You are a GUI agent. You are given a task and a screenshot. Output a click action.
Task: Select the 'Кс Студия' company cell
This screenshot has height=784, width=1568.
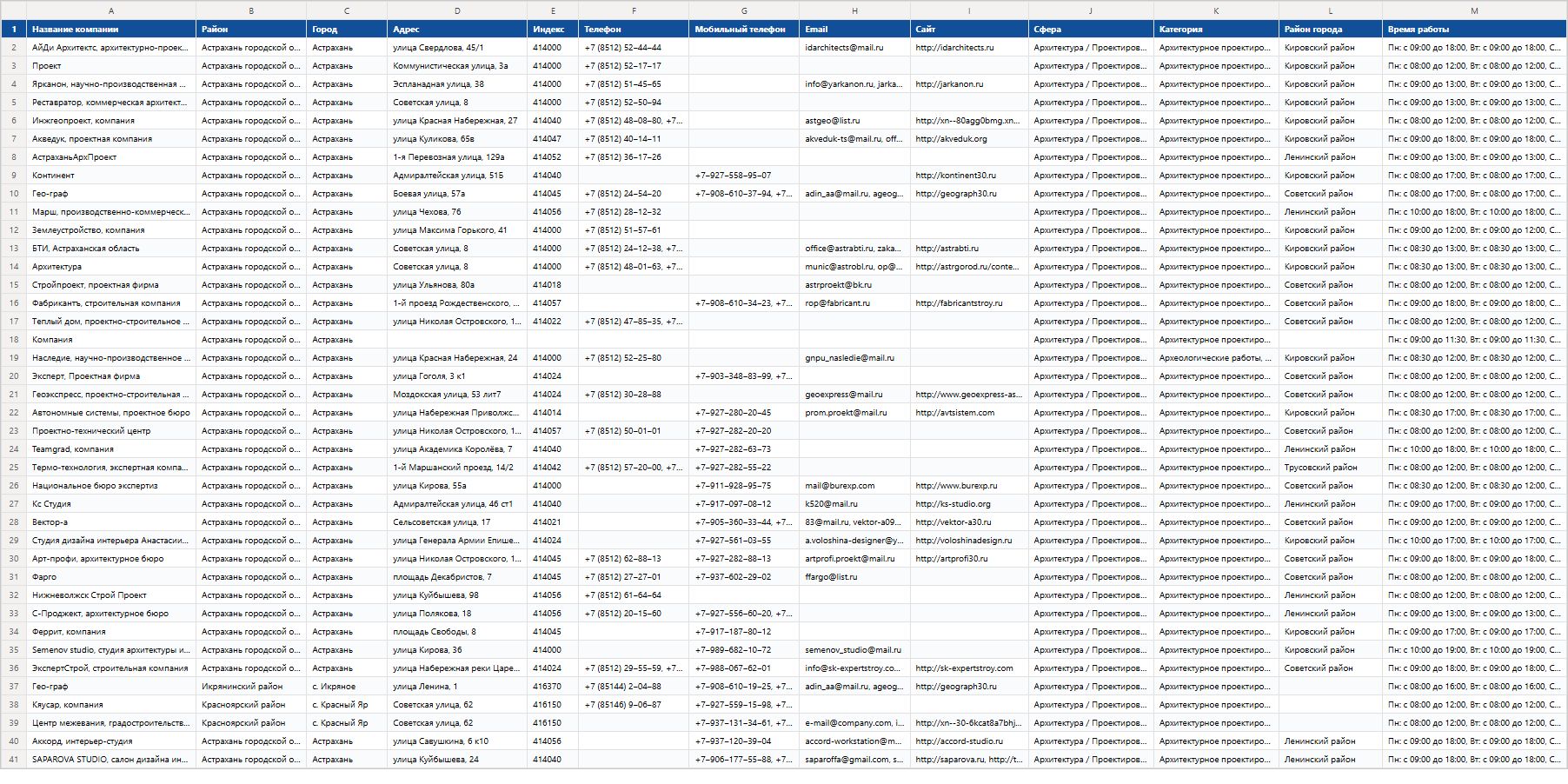click(111, 504)
